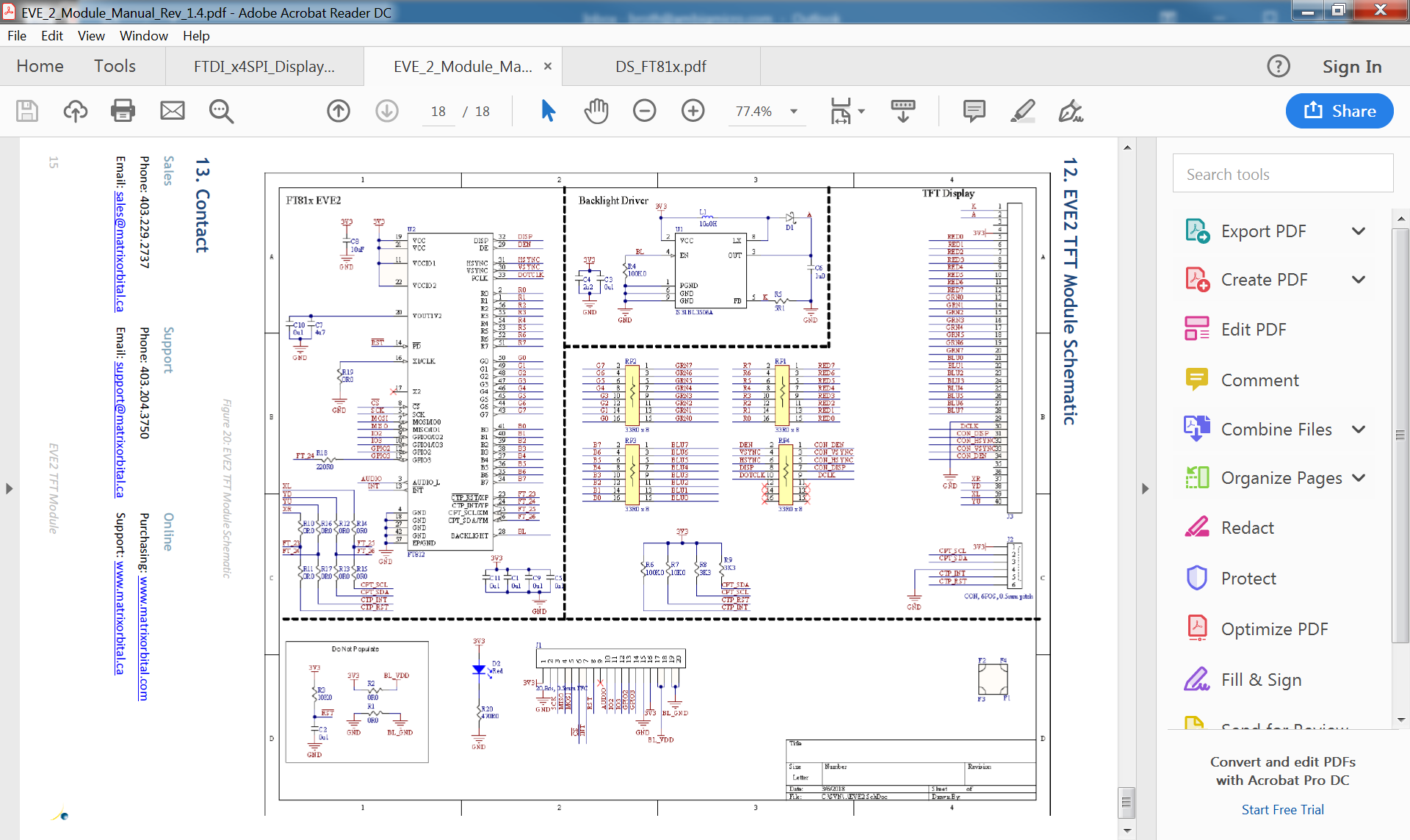Click Sign In
Screen dimensions: 1410x840
click(x=1352, y=67)
